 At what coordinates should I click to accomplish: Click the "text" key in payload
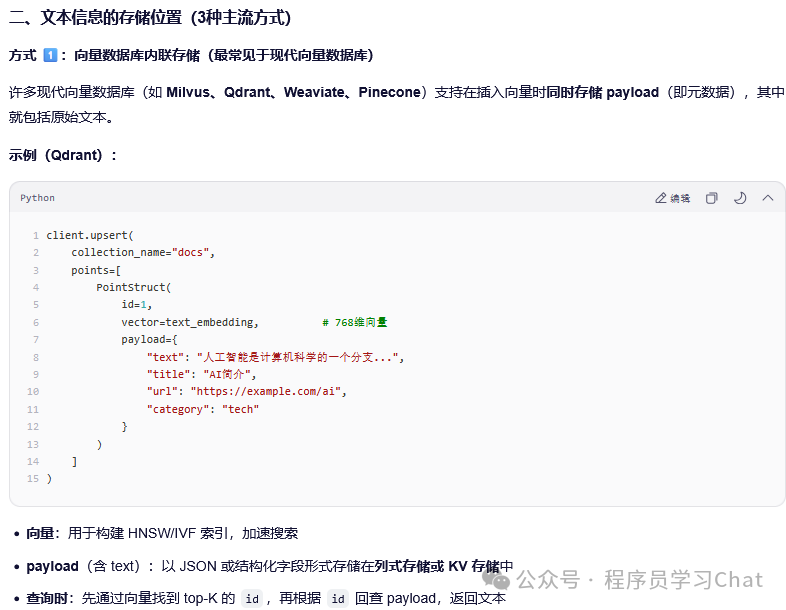pos(165,357)
